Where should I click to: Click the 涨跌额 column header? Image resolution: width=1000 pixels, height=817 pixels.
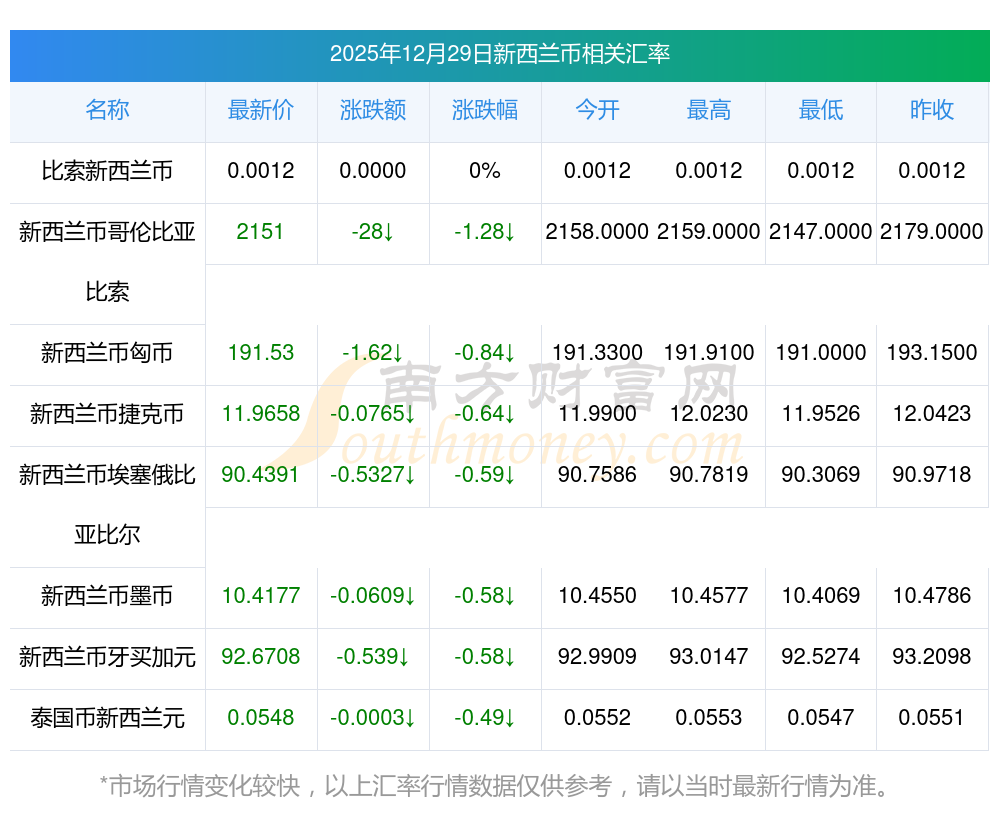[x=373, y=110]
